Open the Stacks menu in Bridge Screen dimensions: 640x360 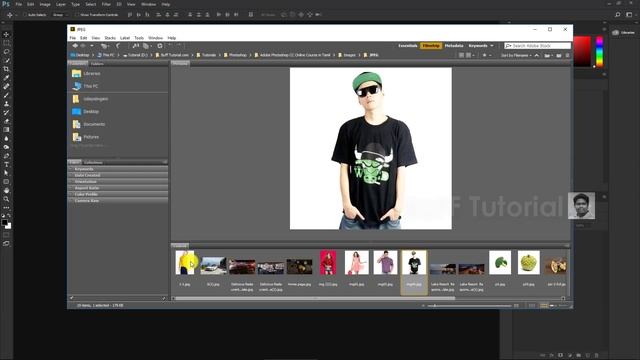[110, 38]
